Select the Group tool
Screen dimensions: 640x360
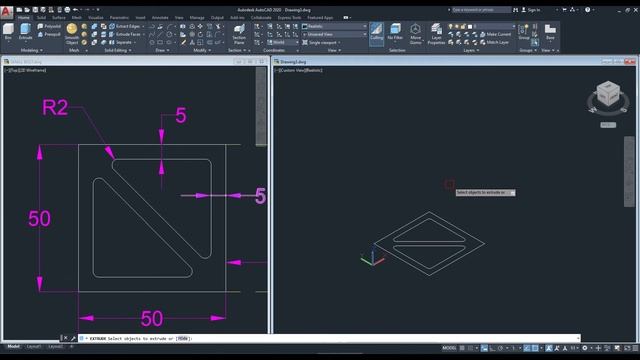point(524,32)
